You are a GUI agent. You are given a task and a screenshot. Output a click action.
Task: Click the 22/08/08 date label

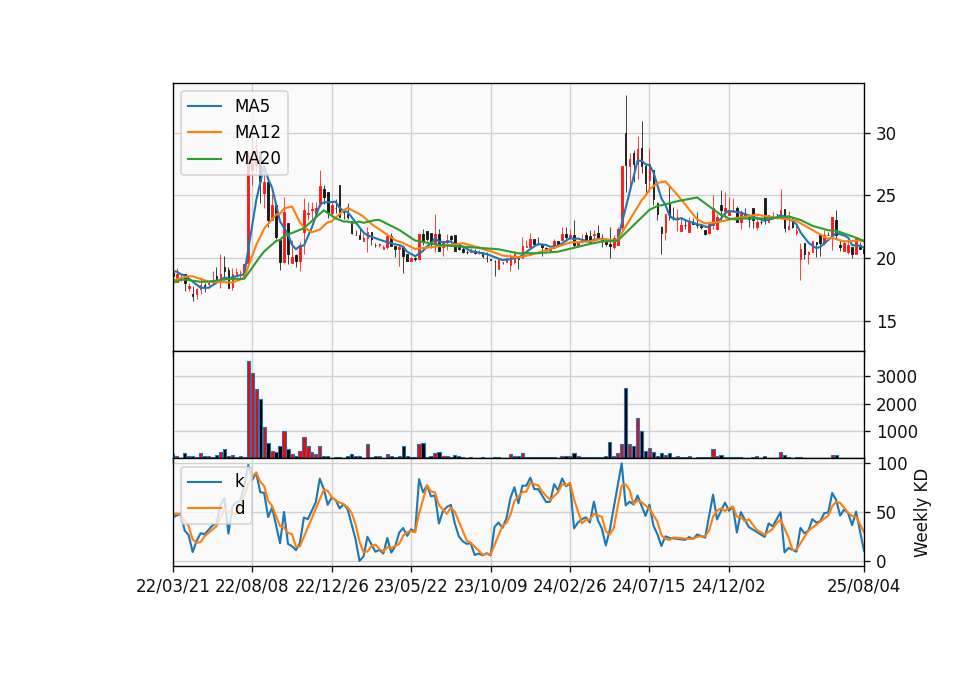(252, 586)
